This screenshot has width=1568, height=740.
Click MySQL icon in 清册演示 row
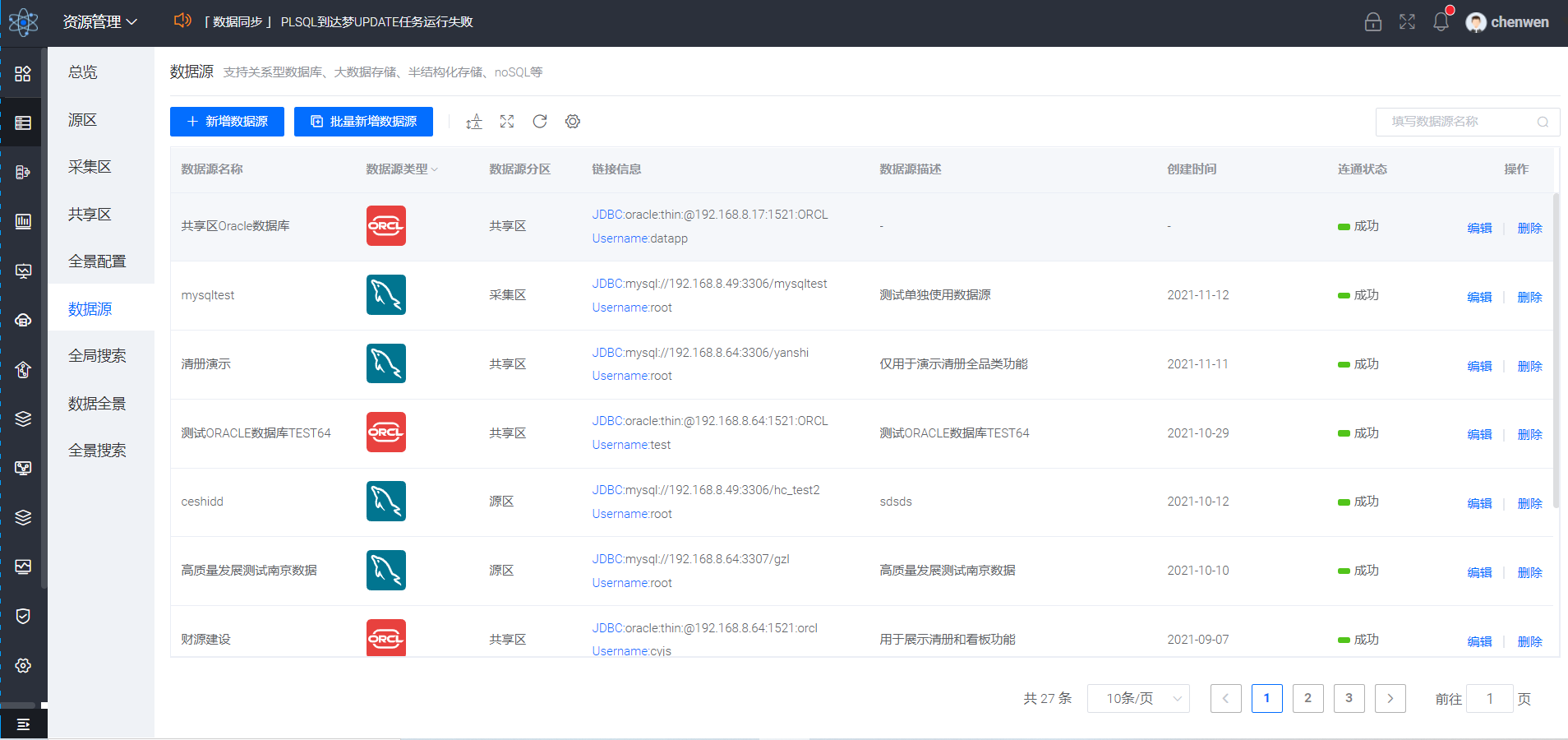[x=386, y=363]
